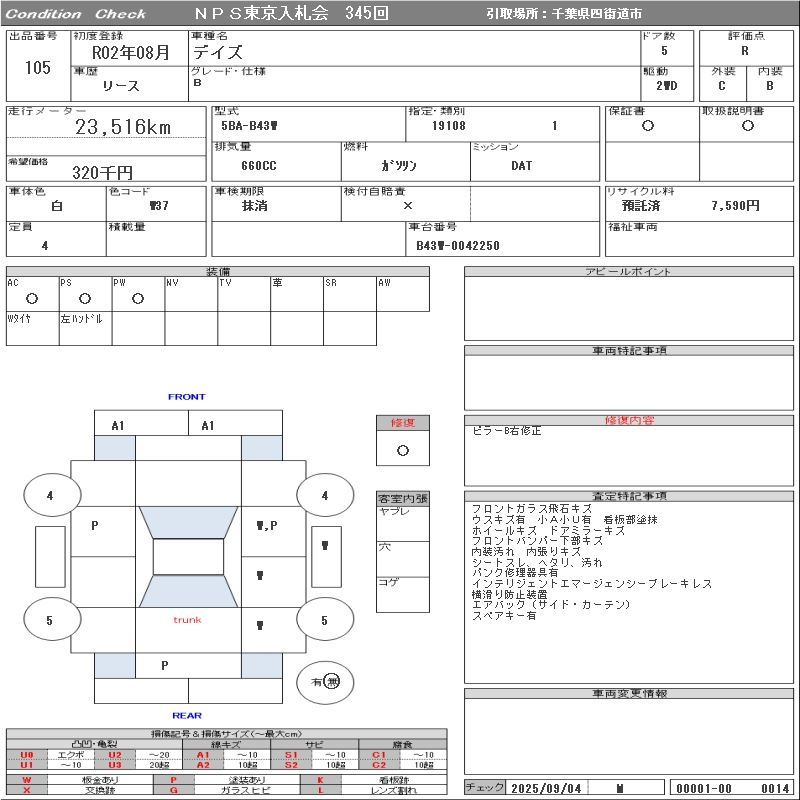
Task: Select the コゲ cell under 客室内張
Action: (403, 594)
